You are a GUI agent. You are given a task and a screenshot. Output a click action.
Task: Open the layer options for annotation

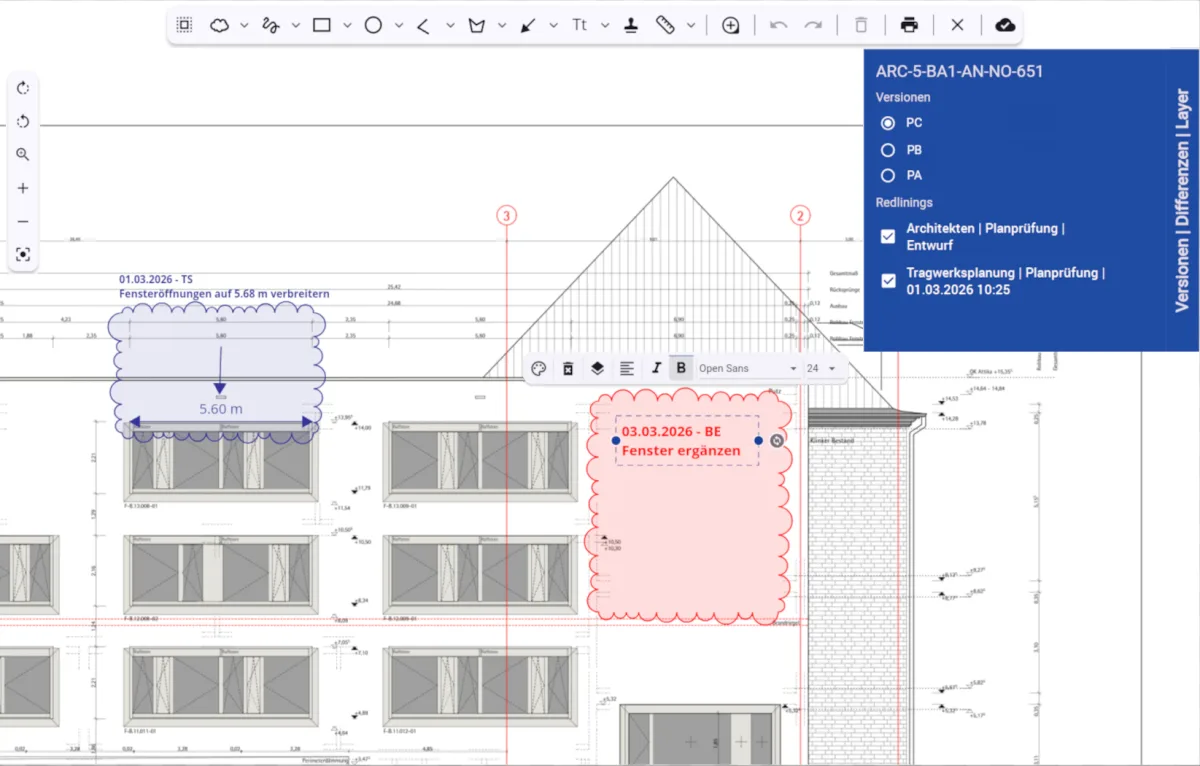pyautogui.click(x=597, y=368)
